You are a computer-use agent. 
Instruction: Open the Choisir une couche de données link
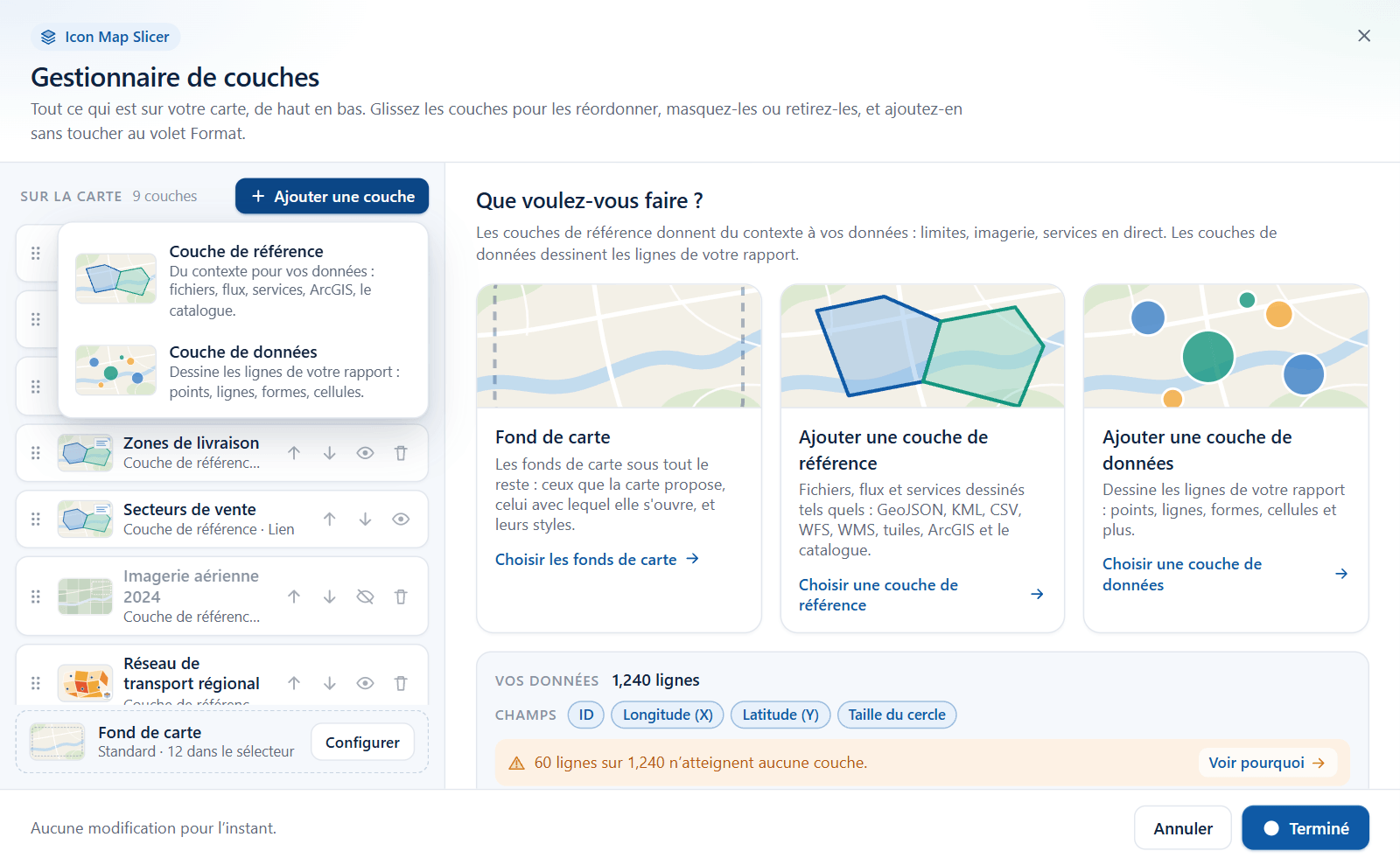pyautogui.click(x=1225, y=575)
